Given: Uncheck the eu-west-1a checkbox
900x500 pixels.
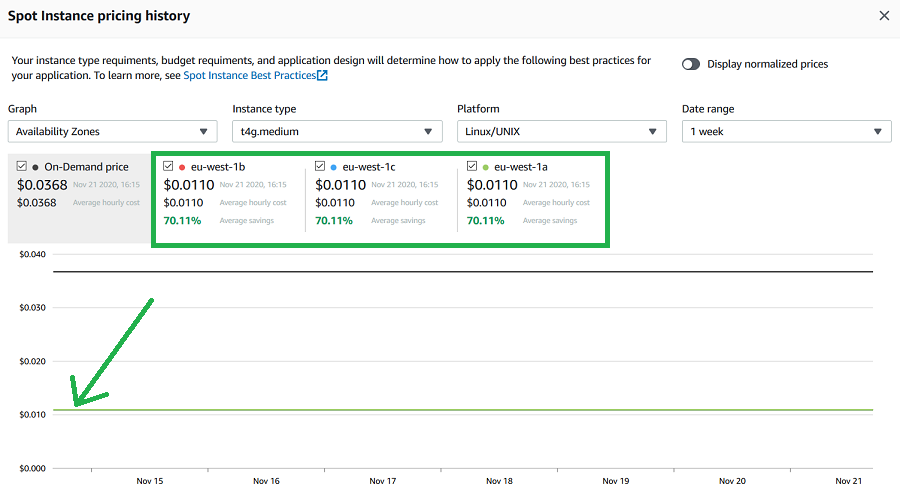Looking at the screenshot, I should point(472,166).
